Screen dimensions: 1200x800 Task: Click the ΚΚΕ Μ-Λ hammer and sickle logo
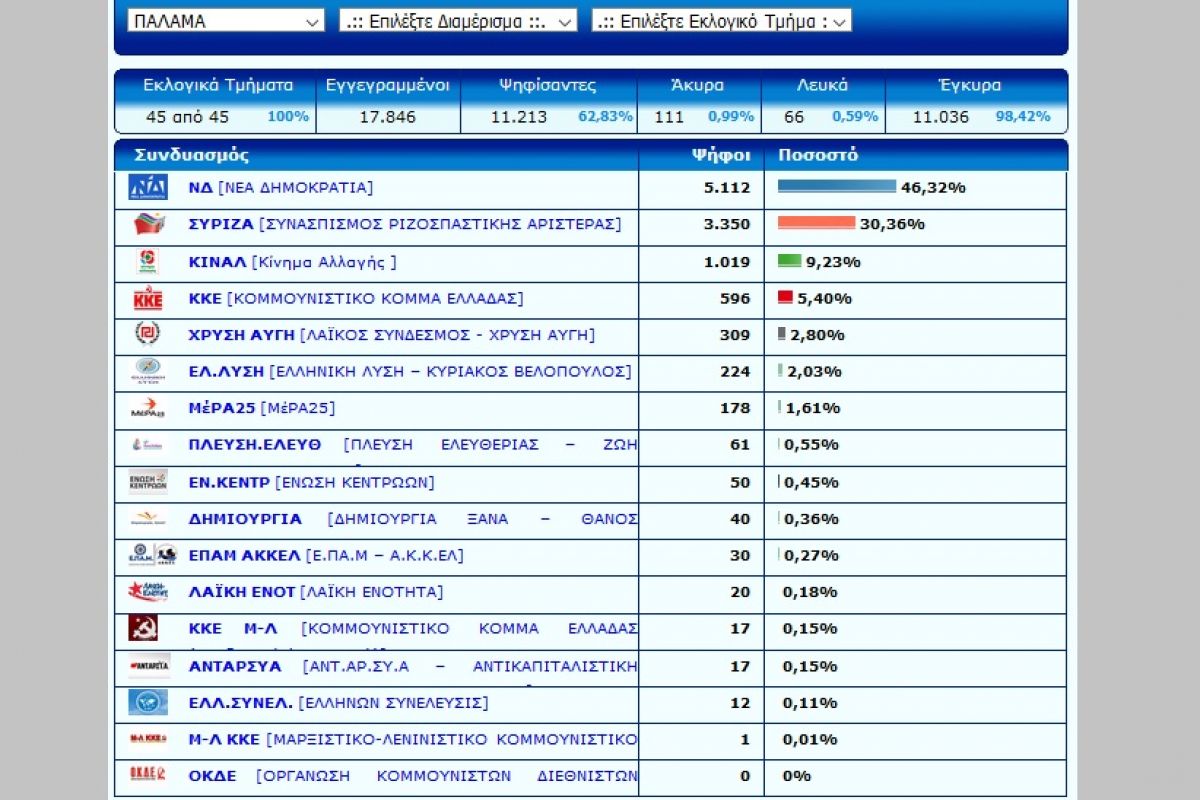click(144, 628)
